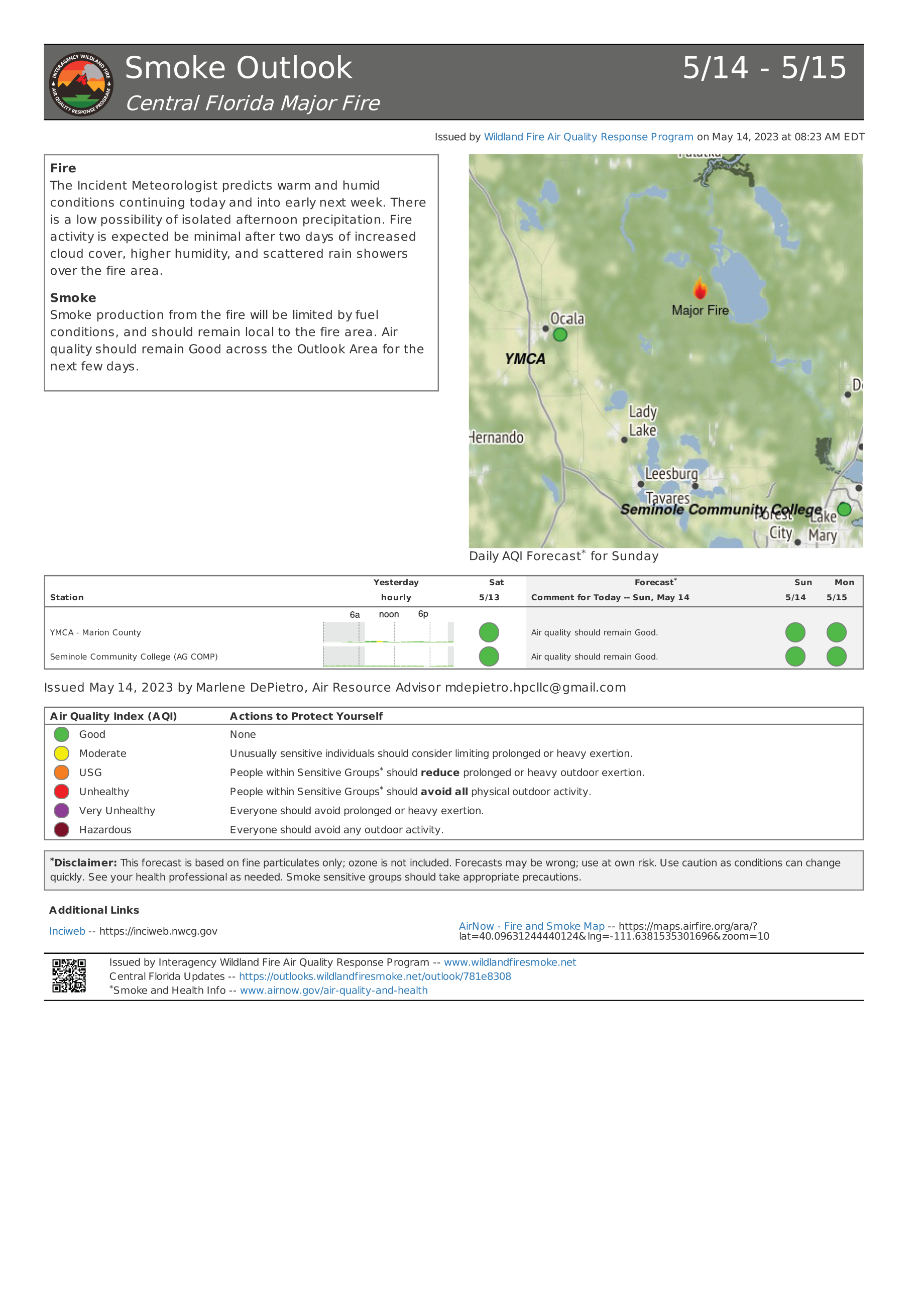
Task: Click Comment for Today column header
Action: pos(610,597)
